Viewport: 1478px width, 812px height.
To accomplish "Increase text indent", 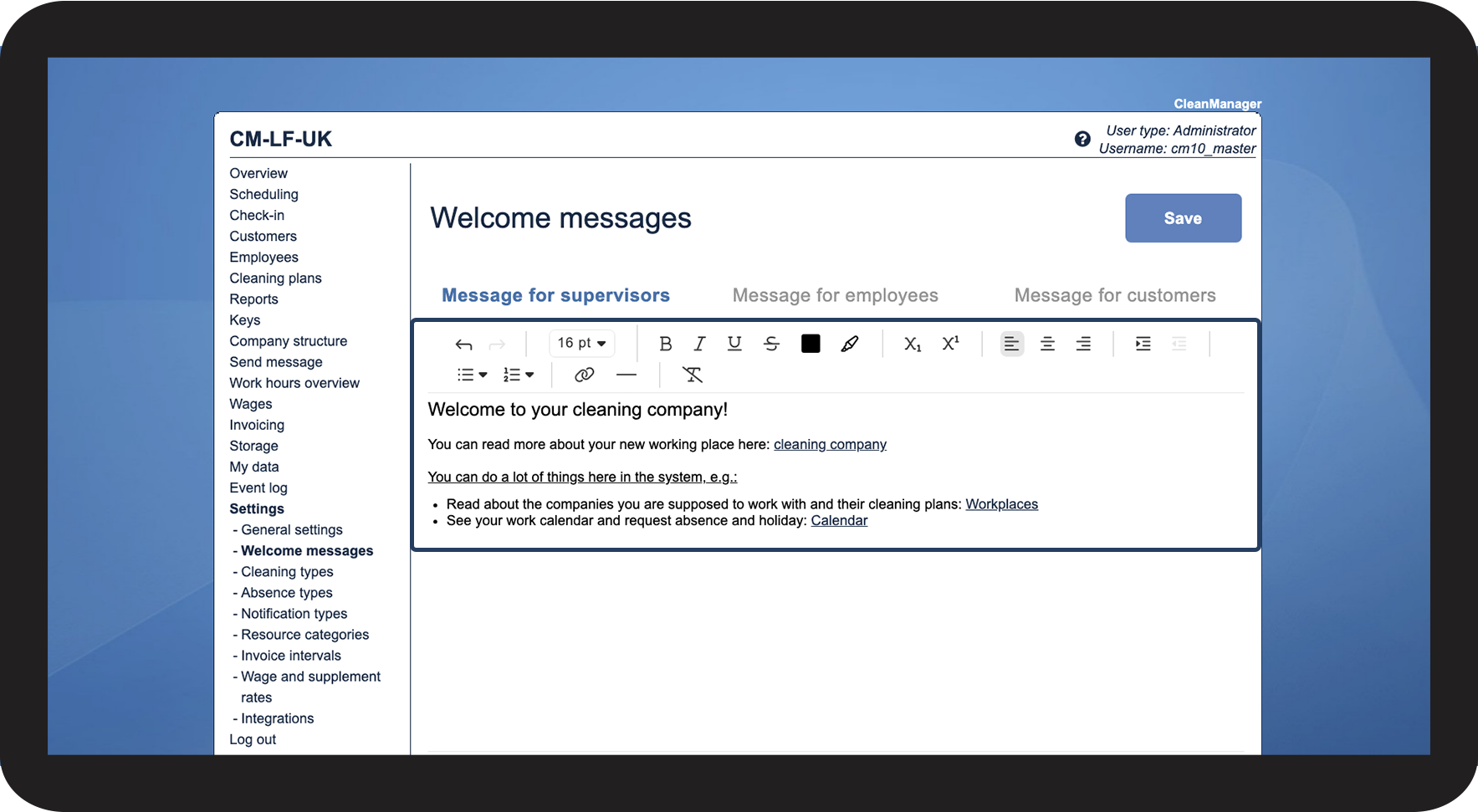I will coord(1143,344).
